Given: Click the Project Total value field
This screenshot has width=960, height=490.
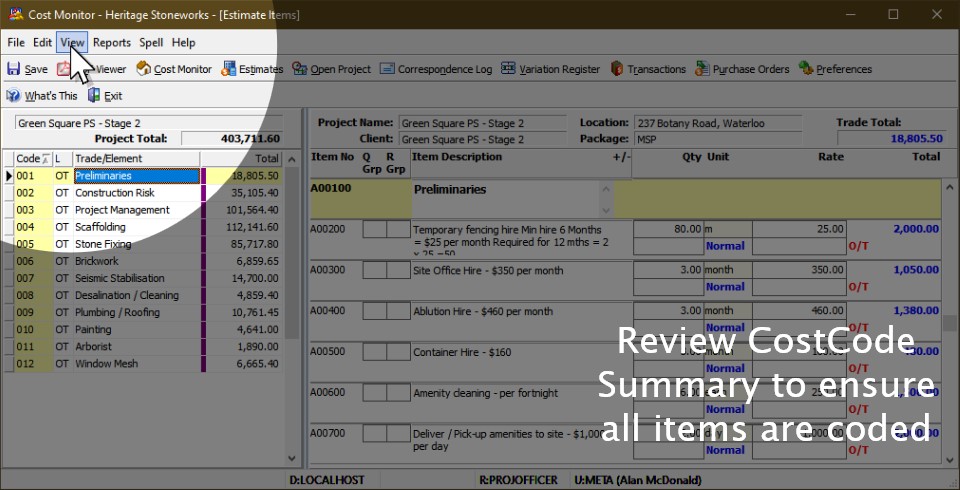Looking at the screenshot, I should [x=232, y=139].
